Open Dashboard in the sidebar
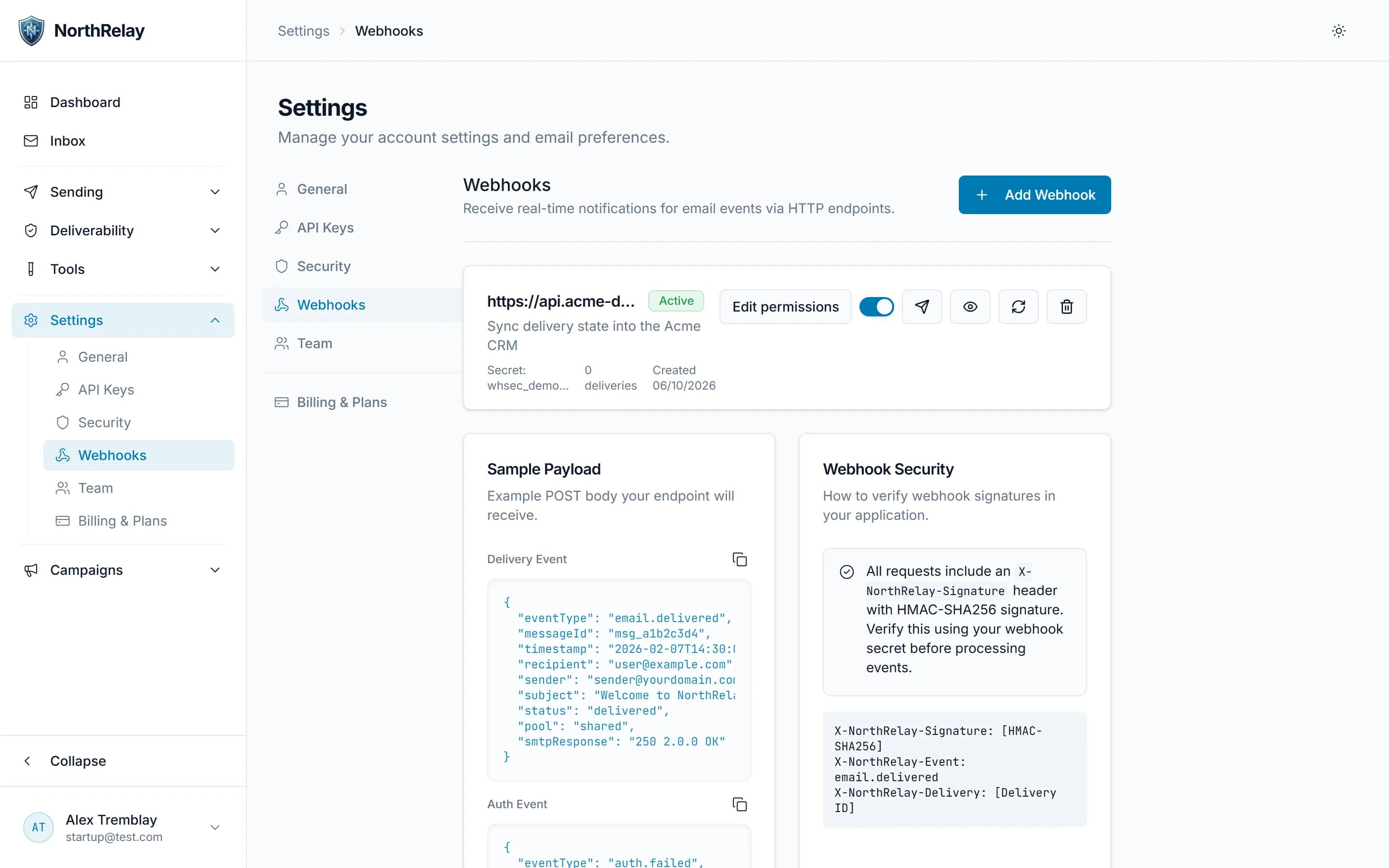 123,102
